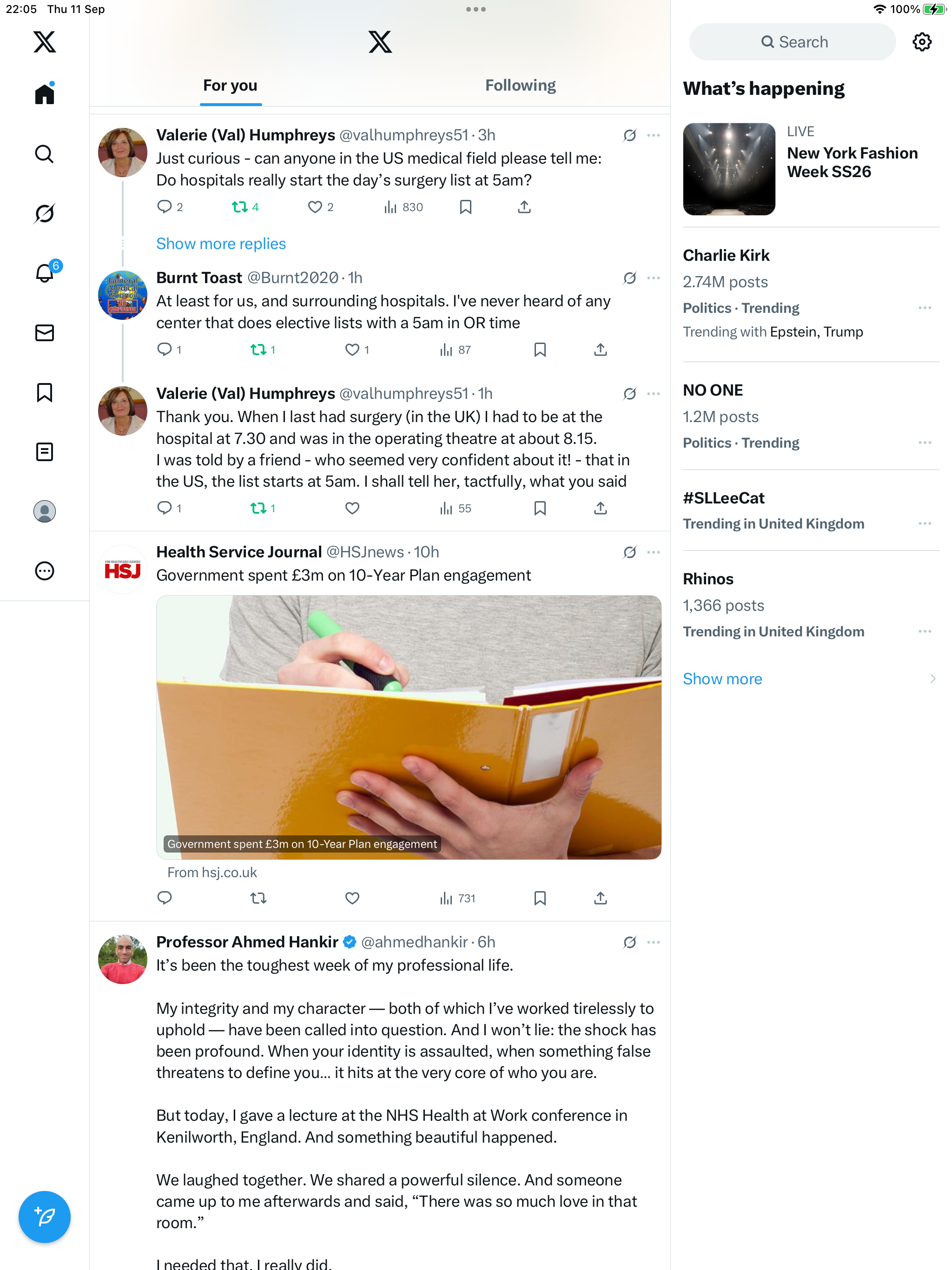Click the Search input field

click(793, 42)
